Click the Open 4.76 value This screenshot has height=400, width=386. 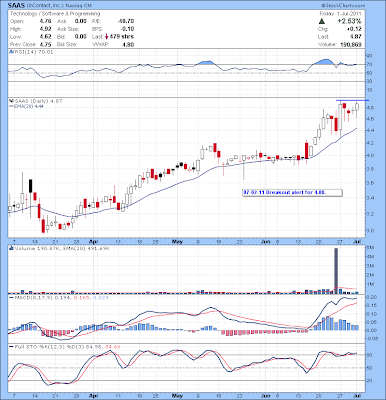point(45,21)
